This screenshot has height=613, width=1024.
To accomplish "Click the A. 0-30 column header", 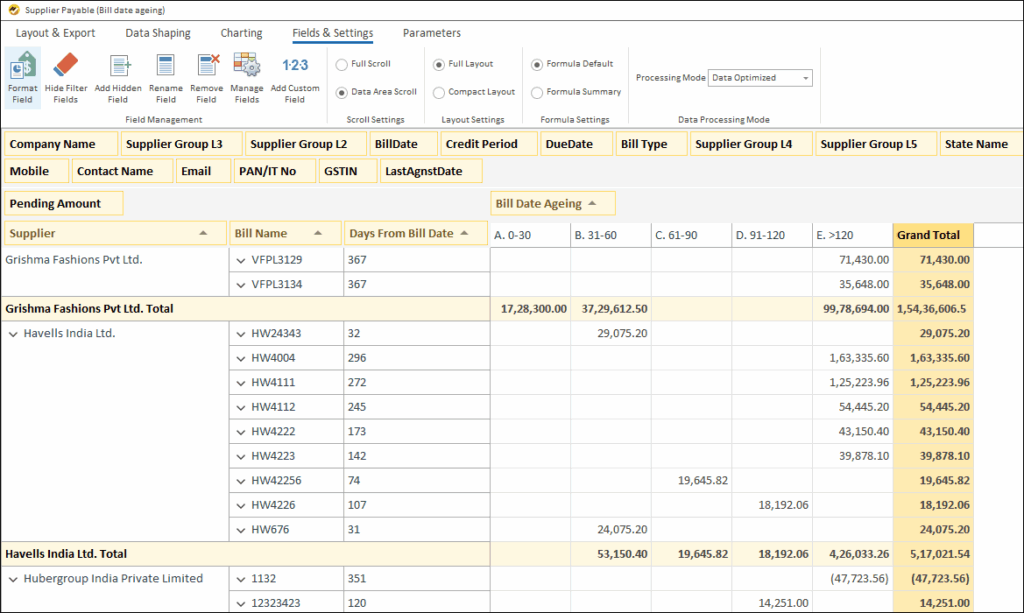I will [x=530, y=235].
